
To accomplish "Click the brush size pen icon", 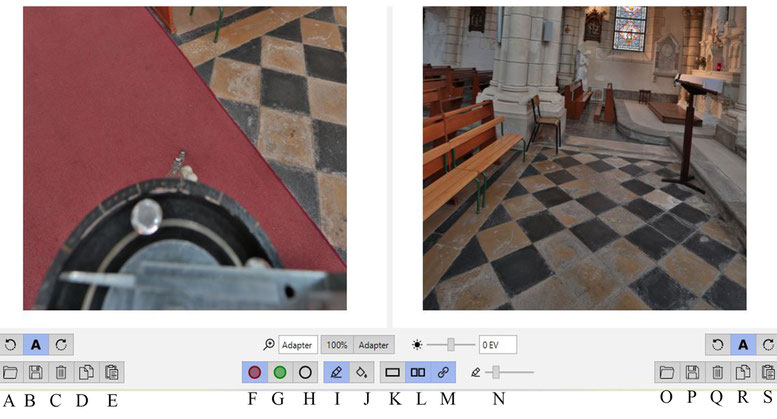I will tap(476, 372).
